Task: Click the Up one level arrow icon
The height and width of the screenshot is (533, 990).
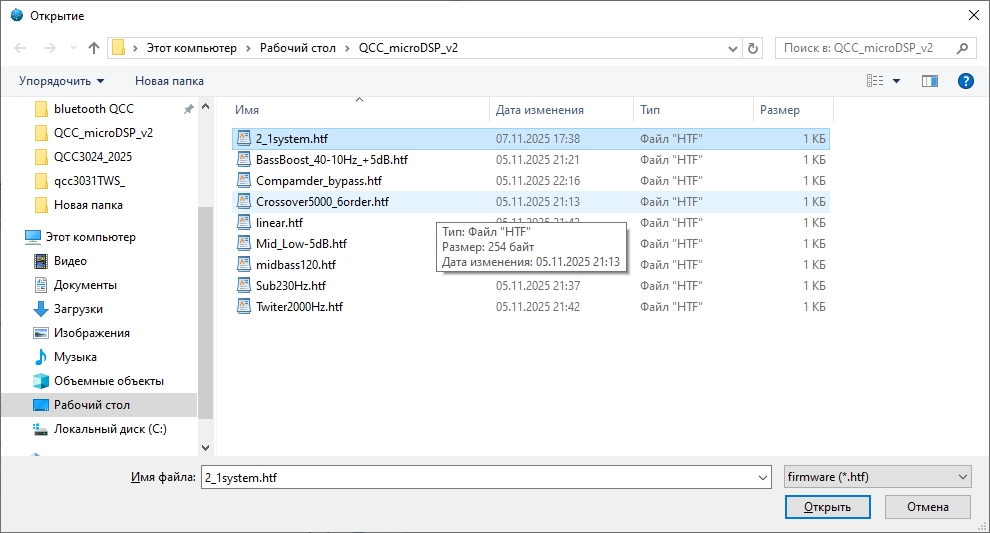Action: pyautogui.click(x=94, y=48)
